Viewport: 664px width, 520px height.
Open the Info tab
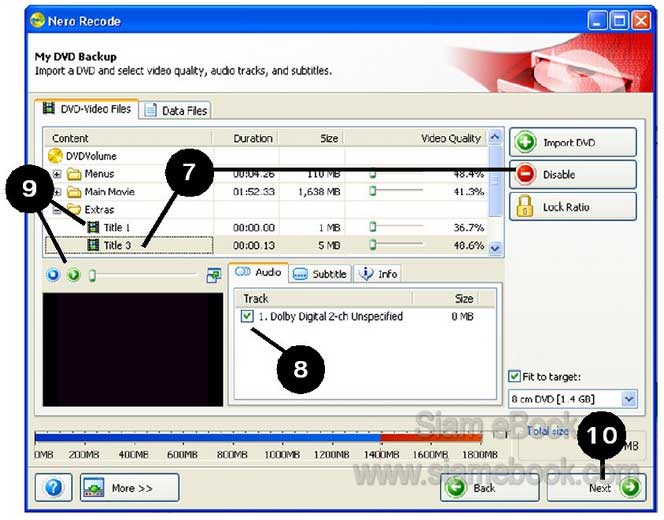(x=378, y=274)
